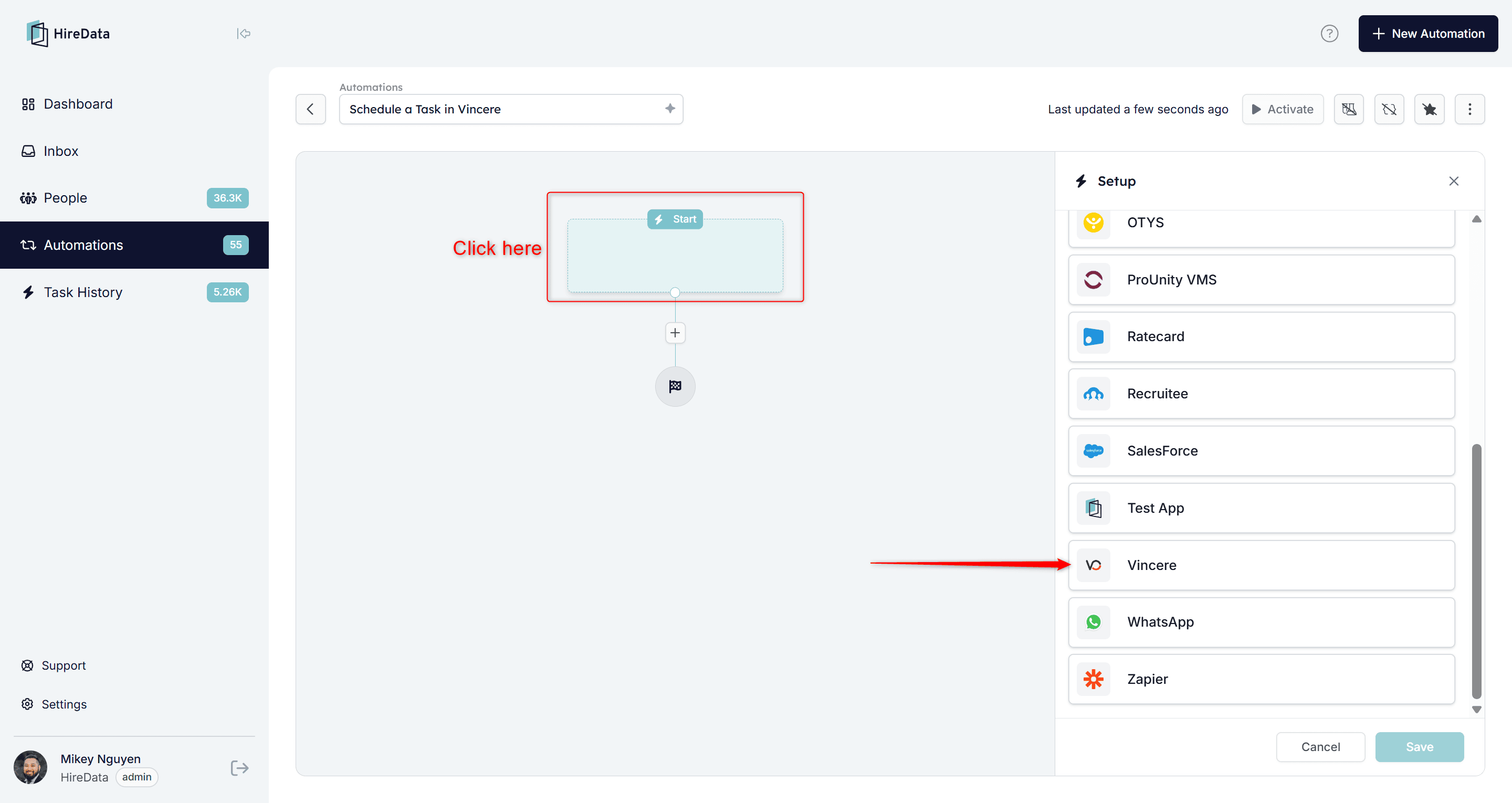Click the crossed-out sync toolbar icon
The width and height of the screenshot is (1512, 803).
coord(1389,109)
